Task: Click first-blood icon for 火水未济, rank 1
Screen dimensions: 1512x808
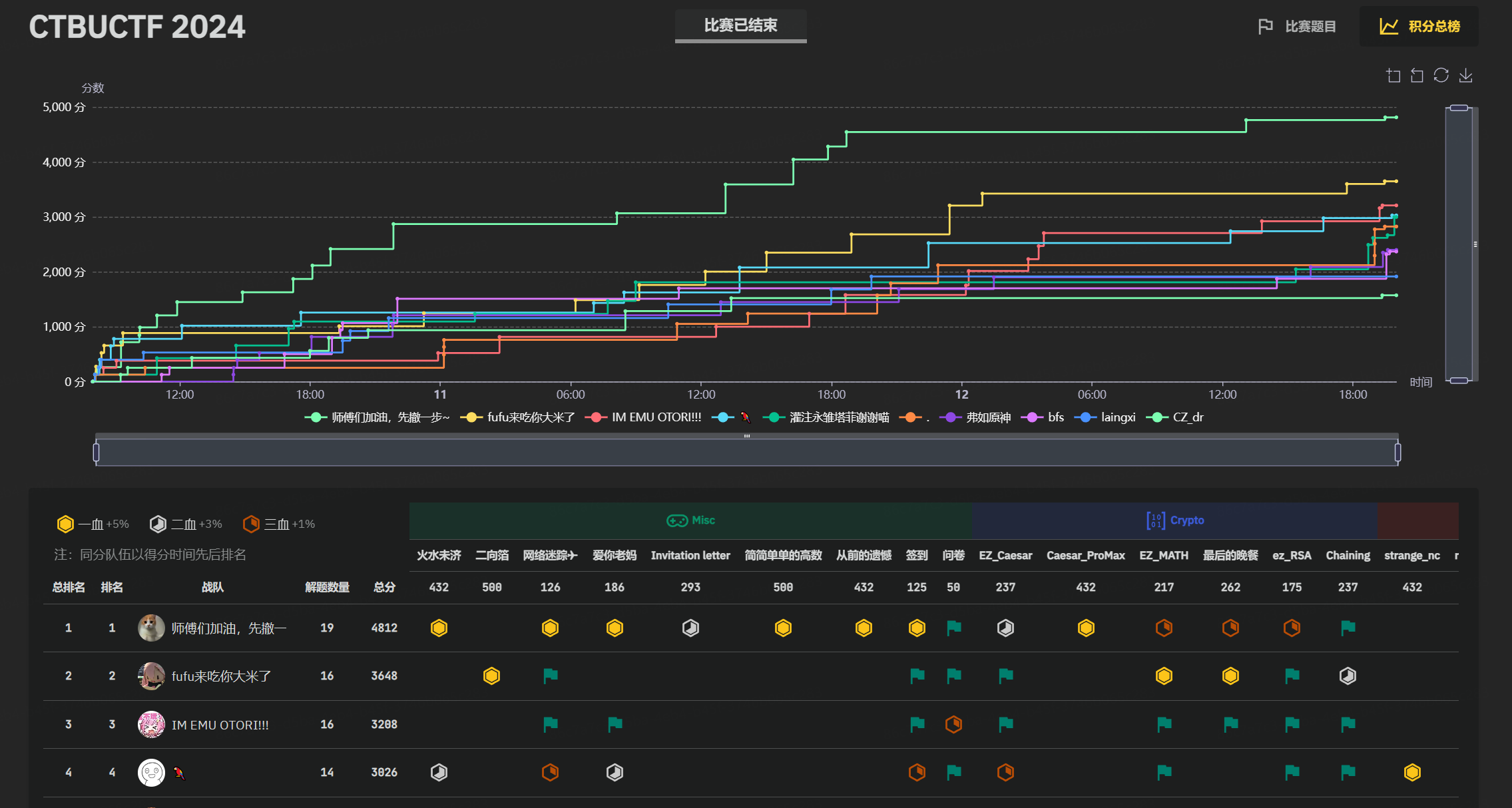Action: click(x=439, y=628)
